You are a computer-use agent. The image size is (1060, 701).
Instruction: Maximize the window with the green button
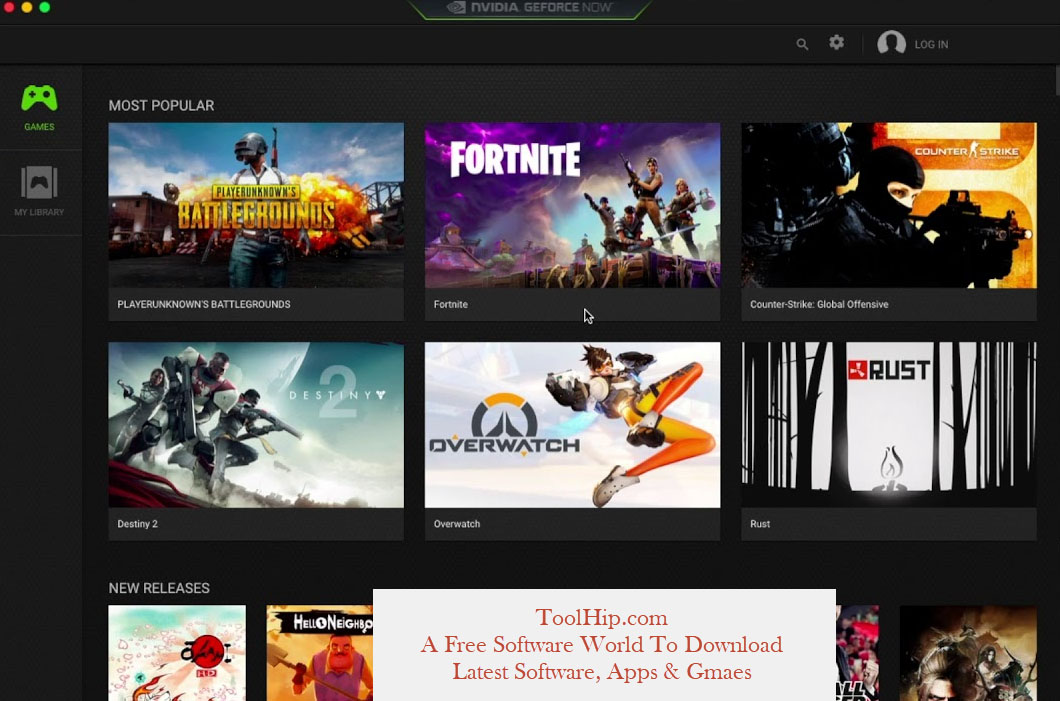click(45, 7)
